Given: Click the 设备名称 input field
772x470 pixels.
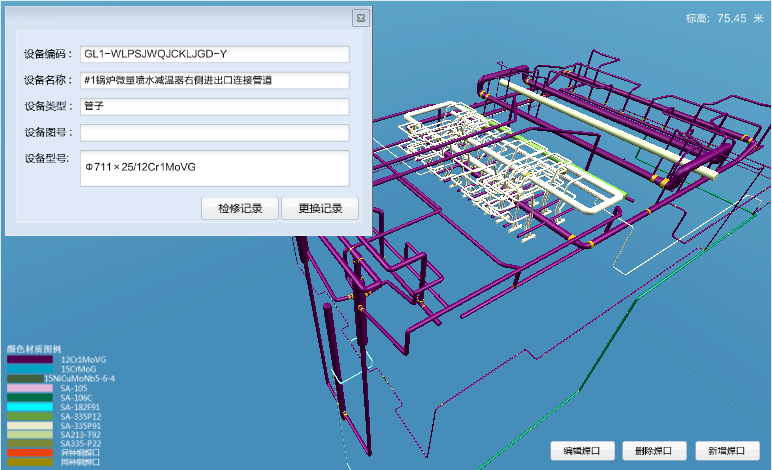Looking at the screenshot, I should click(x=215, y=80).
